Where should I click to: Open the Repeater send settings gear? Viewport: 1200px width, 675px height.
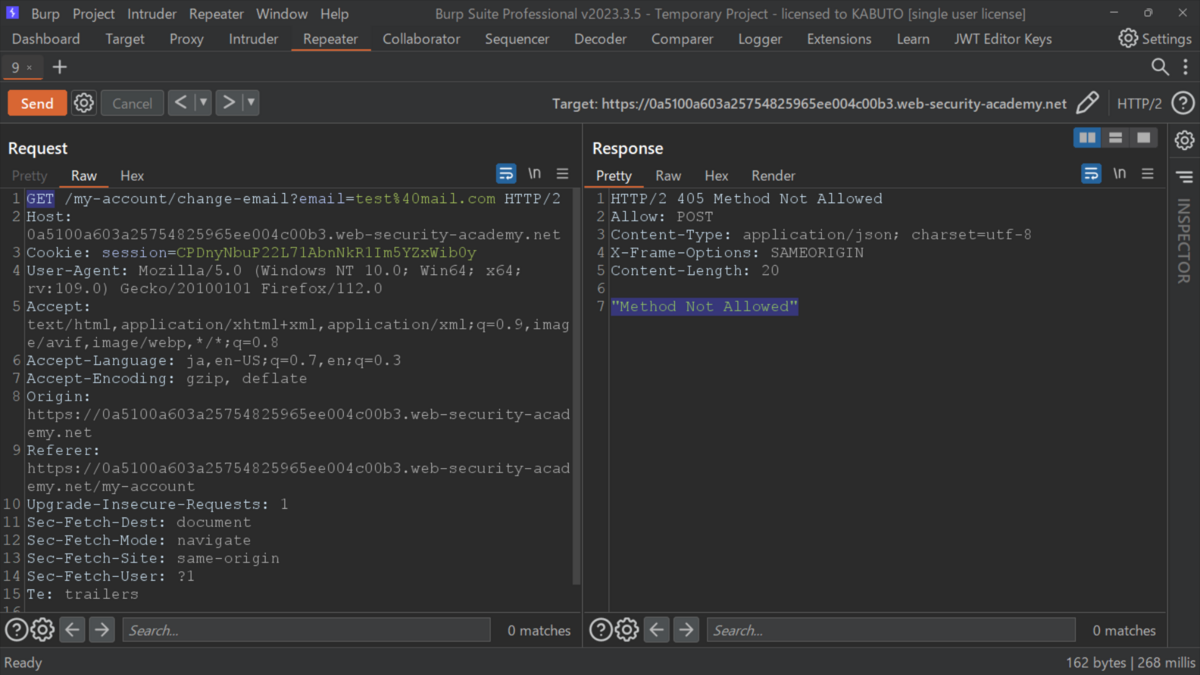point(84,103)
